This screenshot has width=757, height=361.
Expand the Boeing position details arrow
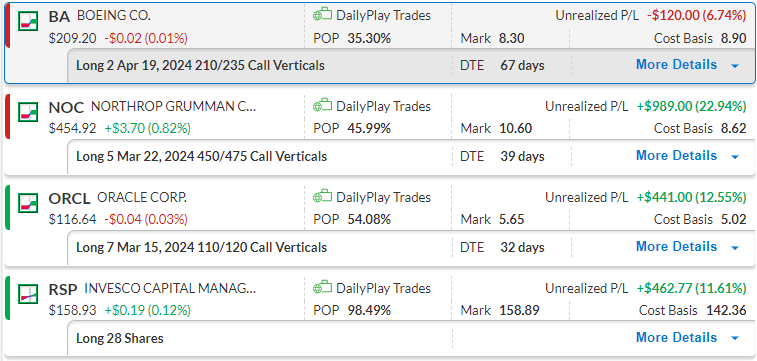click(x=735, y=66)
